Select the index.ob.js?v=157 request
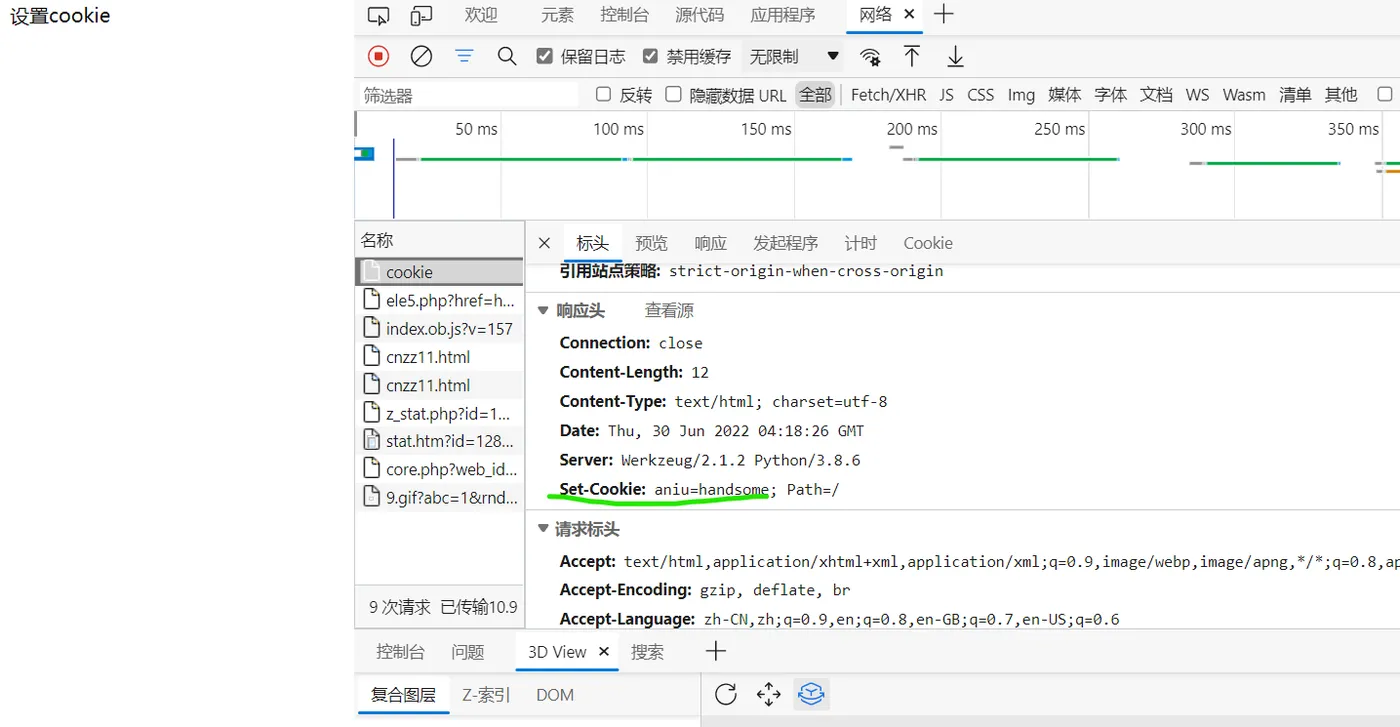The width and height of the screenshot is (1400, 727). click(439, 328)
